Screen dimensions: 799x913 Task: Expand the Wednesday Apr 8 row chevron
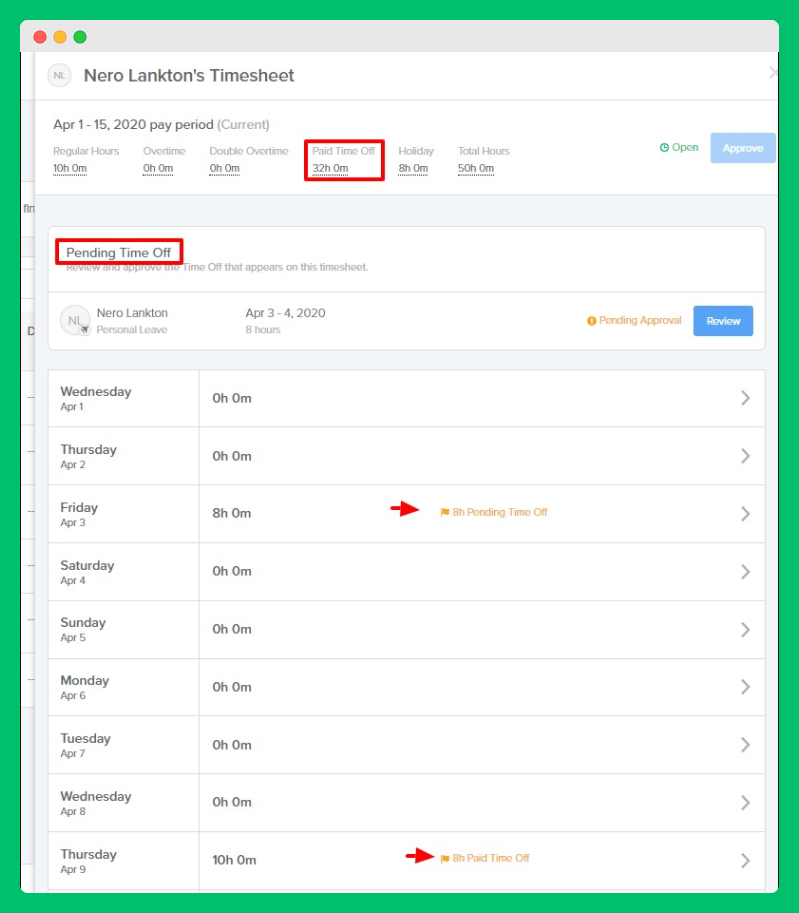(745, 803)
